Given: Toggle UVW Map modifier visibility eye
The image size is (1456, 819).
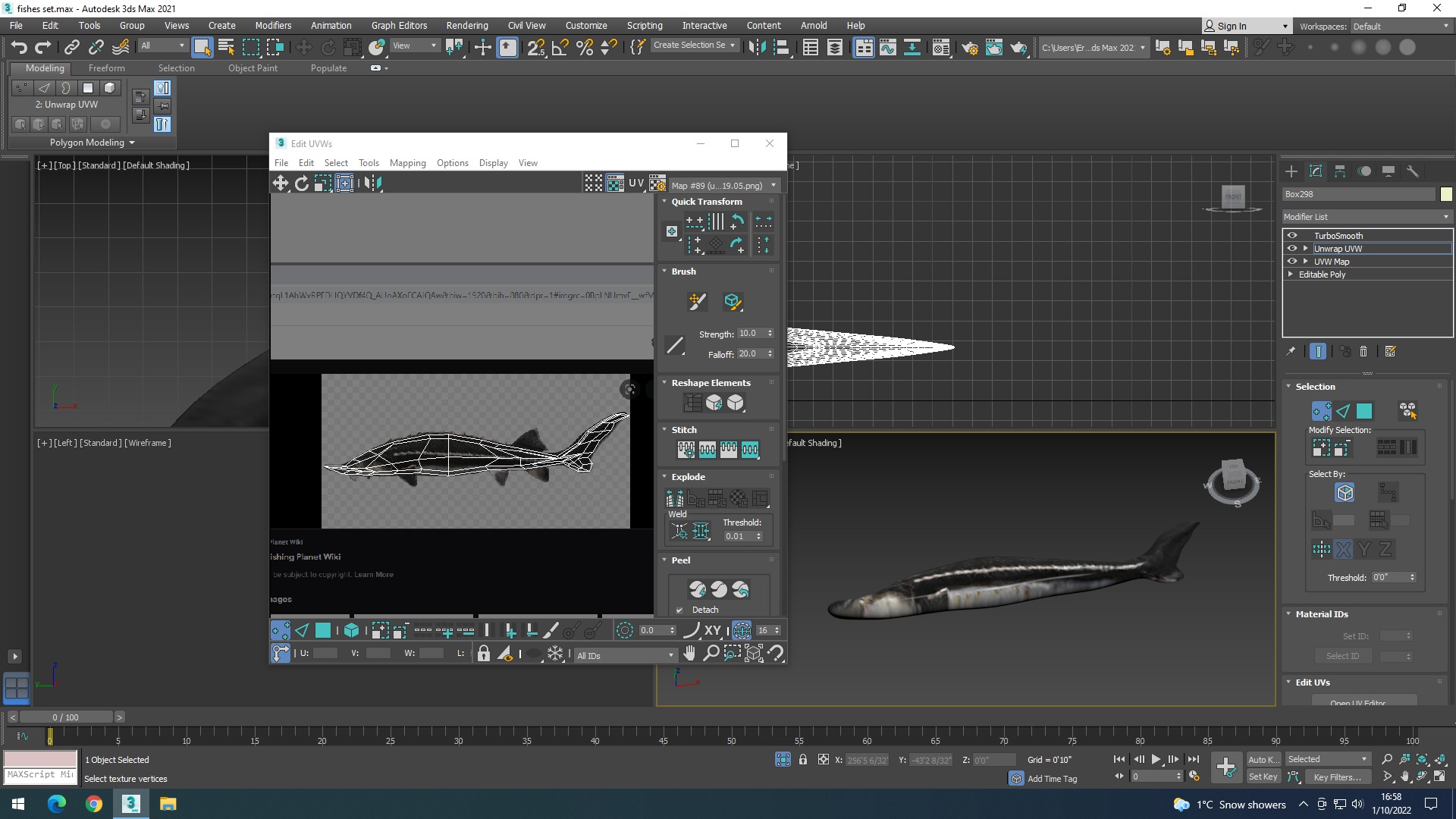Looking at the screenshot, I should tap(1292, 262).
